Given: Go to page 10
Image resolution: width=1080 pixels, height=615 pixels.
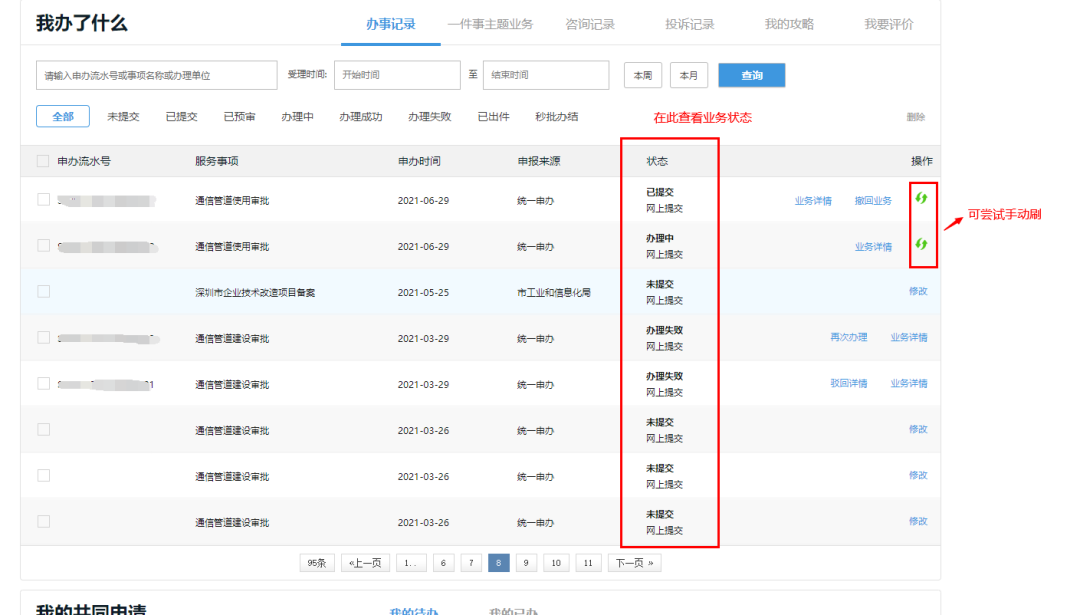Looking at the screenshot, I should pos(556,563).
